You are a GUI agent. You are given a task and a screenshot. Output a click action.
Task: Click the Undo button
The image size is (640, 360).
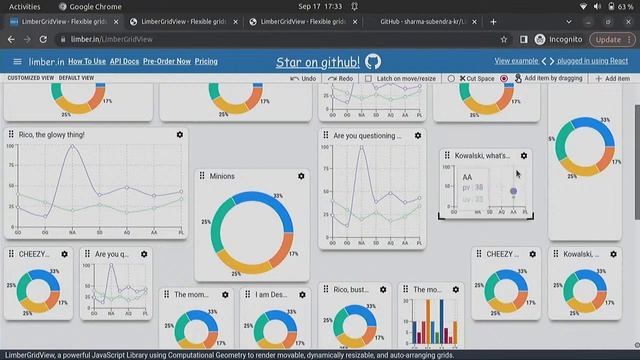pyautogui.click(x=303, y=78)
